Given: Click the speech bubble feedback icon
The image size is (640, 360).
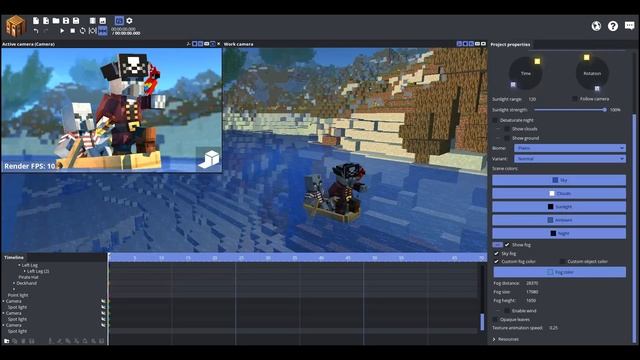Looking at the screenshot, I should pyautogui.click(x=629, y=26).
